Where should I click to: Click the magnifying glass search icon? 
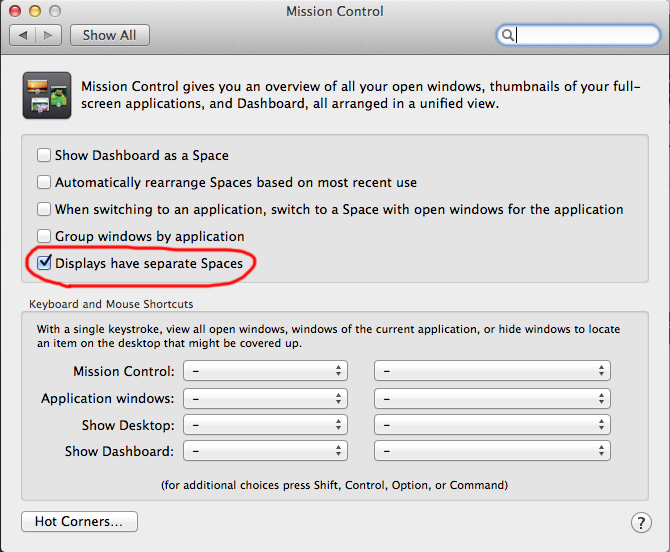coord(508,35)
